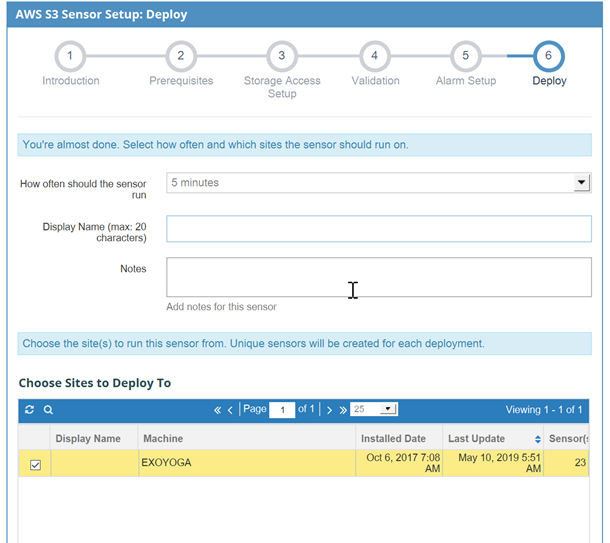Sort by Last Update column header
Image resolution: width=610 pixels, height=543 pixels.
coord(493,438)
